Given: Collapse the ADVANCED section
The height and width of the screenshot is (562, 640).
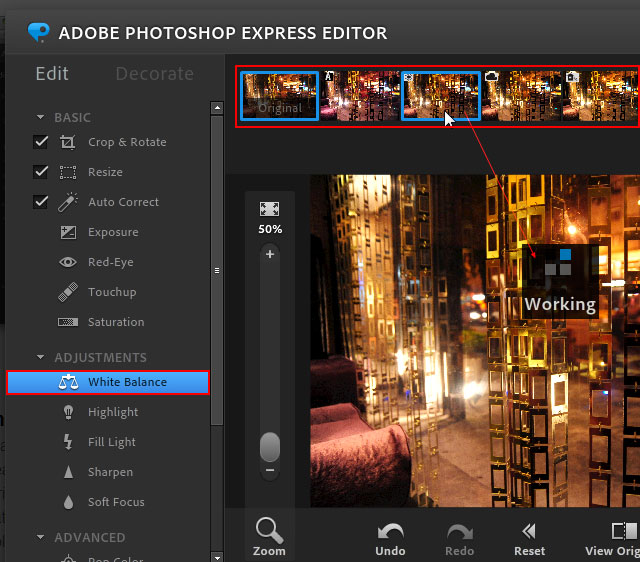Looking at the screenshot, I should tap(40, 537).
